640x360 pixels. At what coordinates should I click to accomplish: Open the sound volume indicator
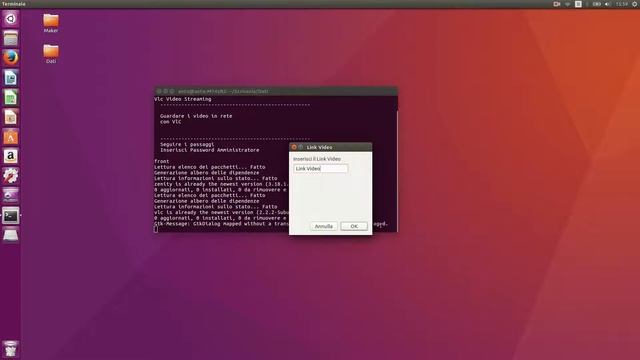(608, 4)
